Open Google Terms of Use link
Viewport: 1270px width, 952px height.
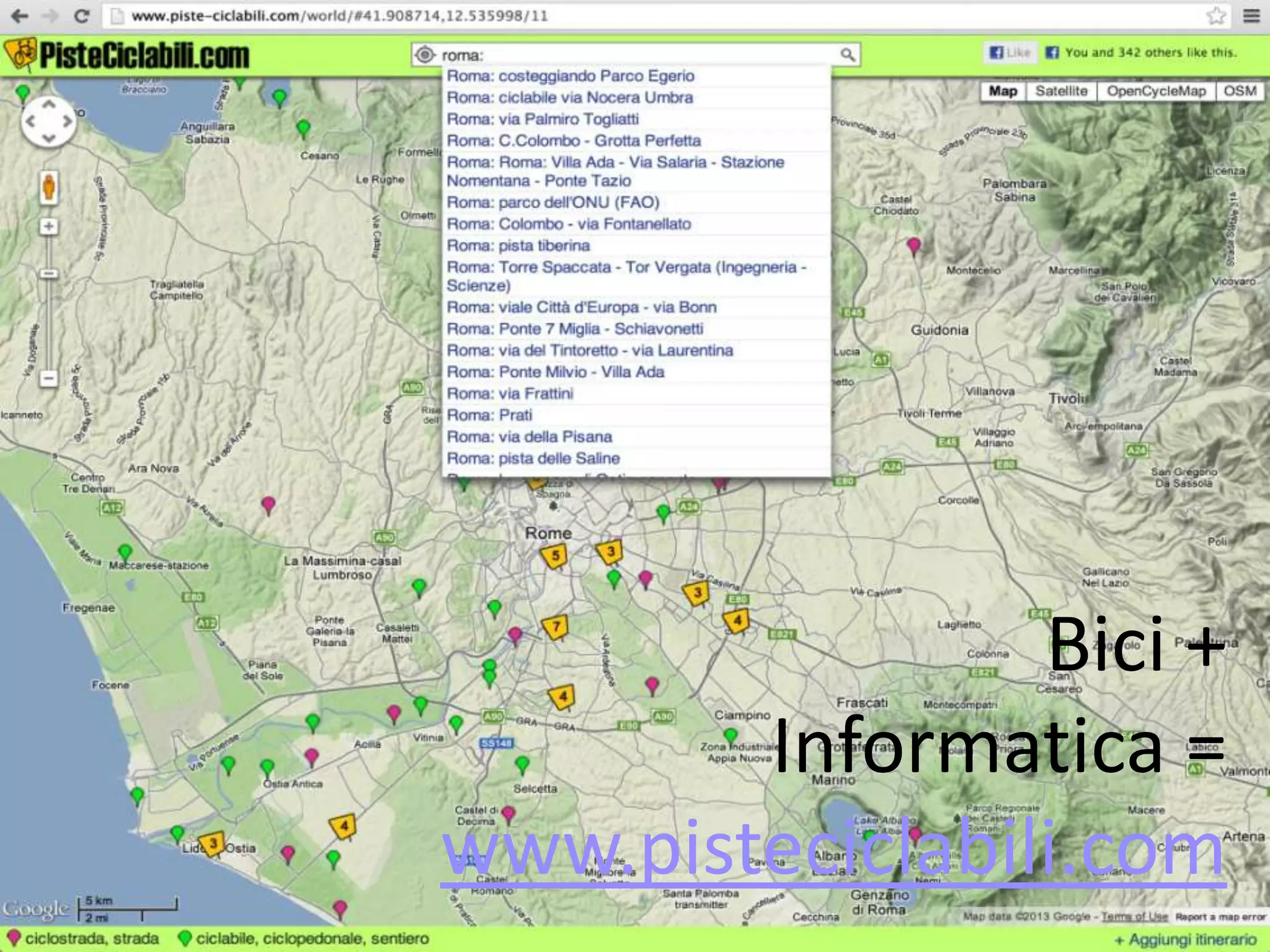coord(1134,917)
